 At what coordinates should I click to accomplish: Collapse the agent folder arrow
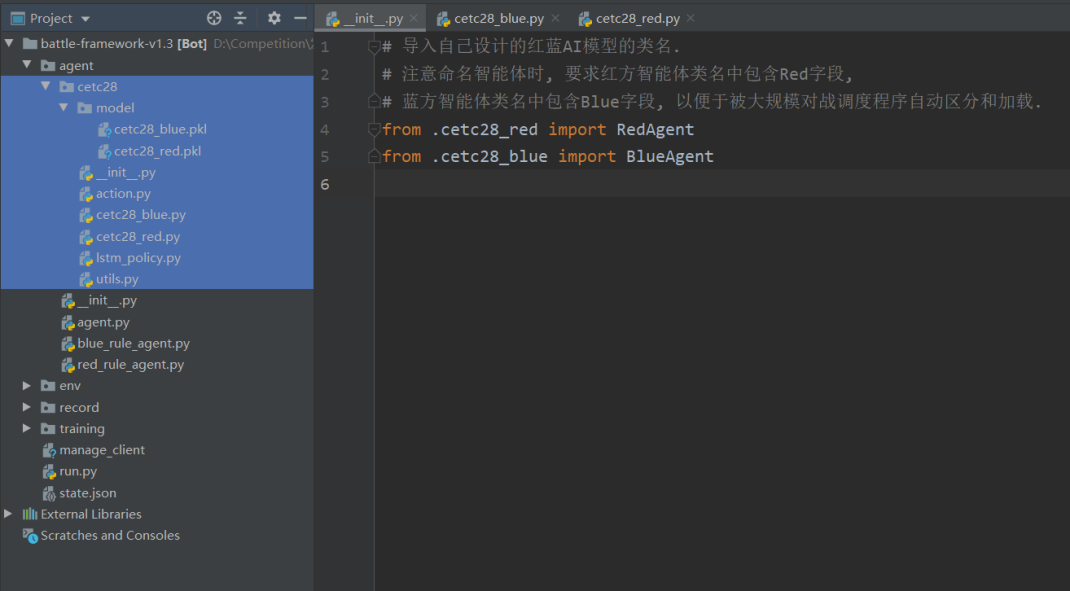[27, 65]
